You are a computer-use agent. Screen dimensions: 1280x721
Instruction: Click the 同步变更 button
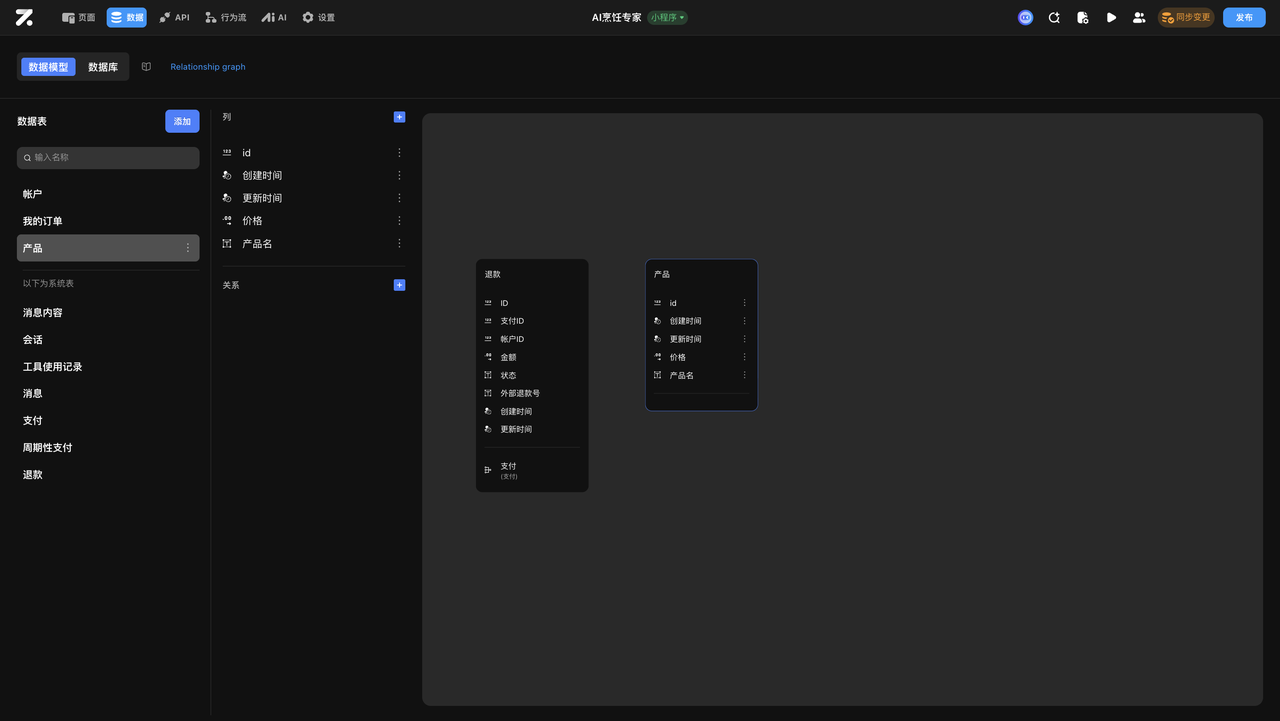pyautogui.click(x=1186, y=17)
